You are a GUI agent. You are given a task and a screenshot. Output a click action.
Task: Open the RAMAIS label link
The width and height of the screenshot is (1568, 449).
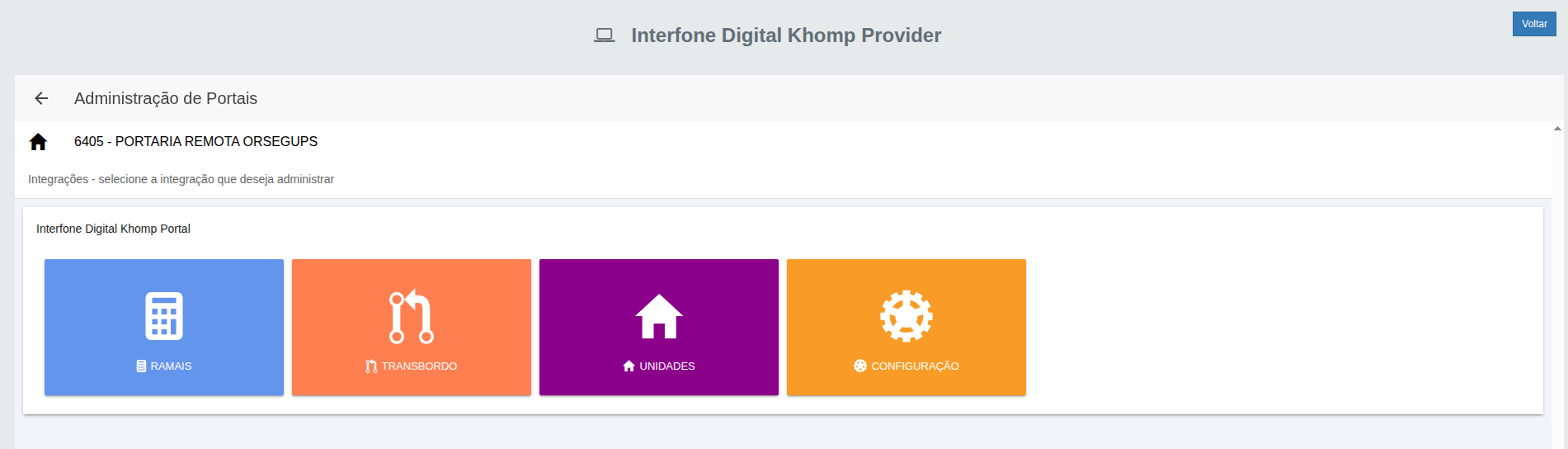coord(171,366)
